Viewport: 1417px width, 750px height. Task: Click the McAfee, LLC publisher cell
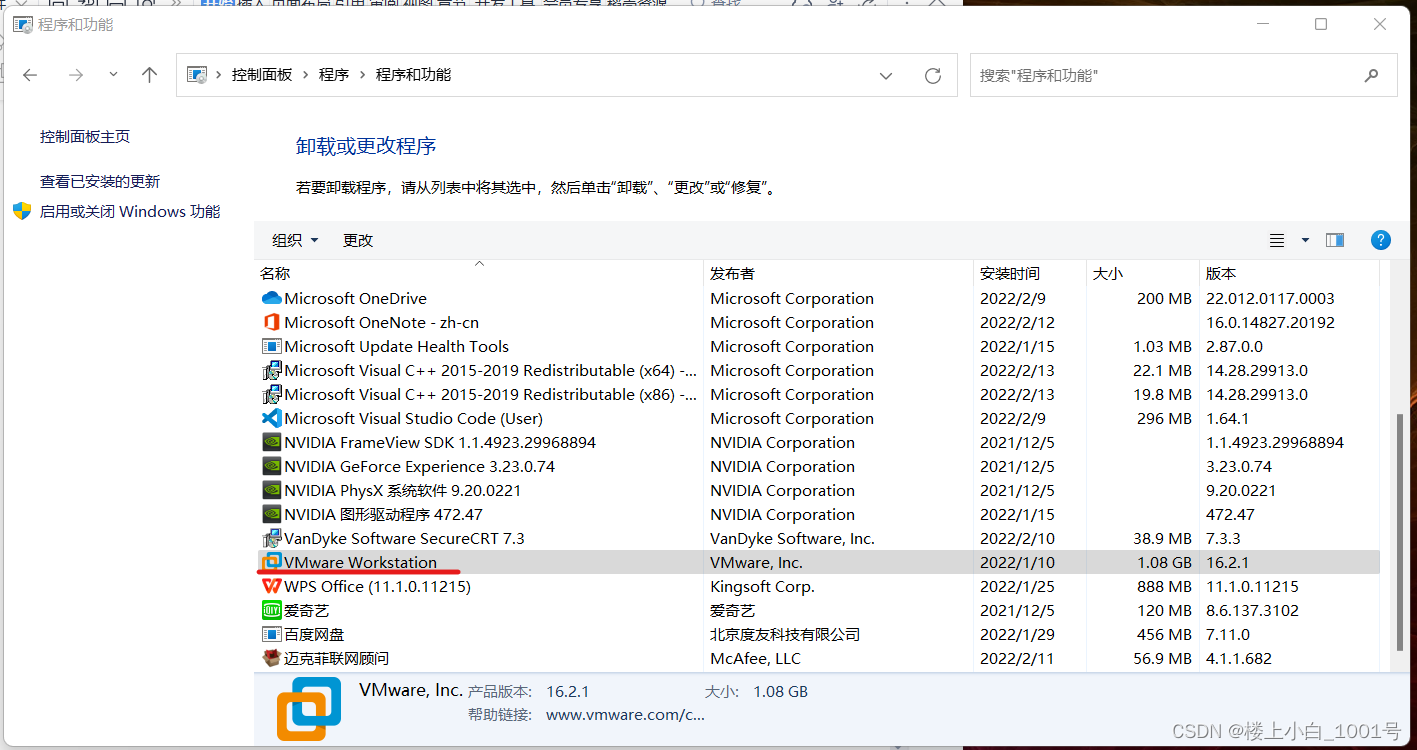pyautogui.click(x=755, y=658)
